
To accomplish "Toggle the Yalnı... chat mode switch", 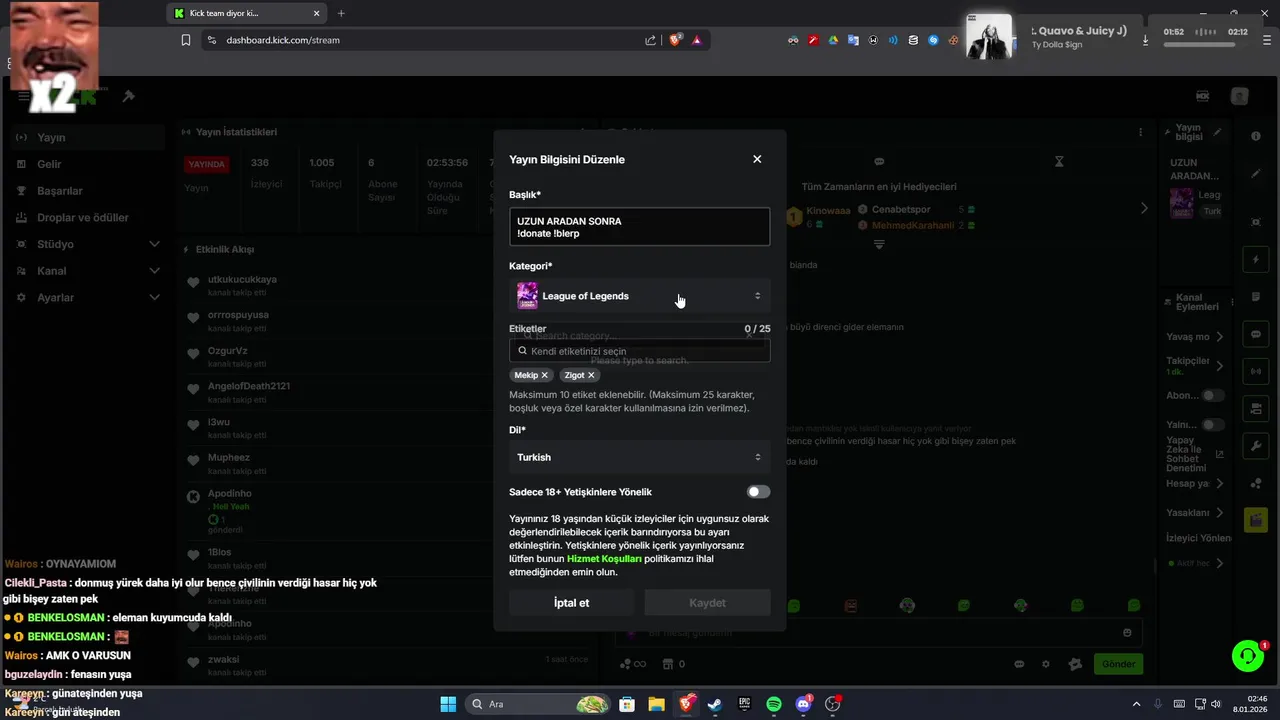I will [x=1213, y=425].
